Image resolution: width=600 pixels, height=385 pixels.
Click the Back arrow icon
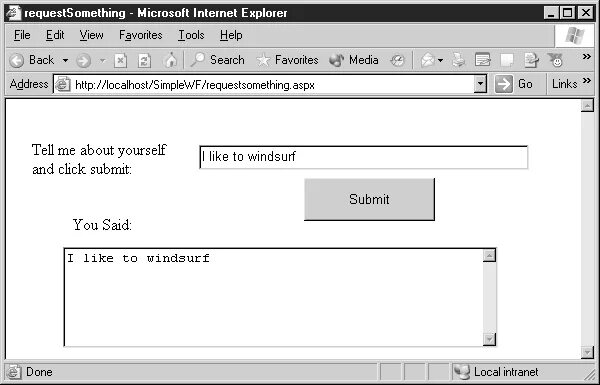click(16, 60)
